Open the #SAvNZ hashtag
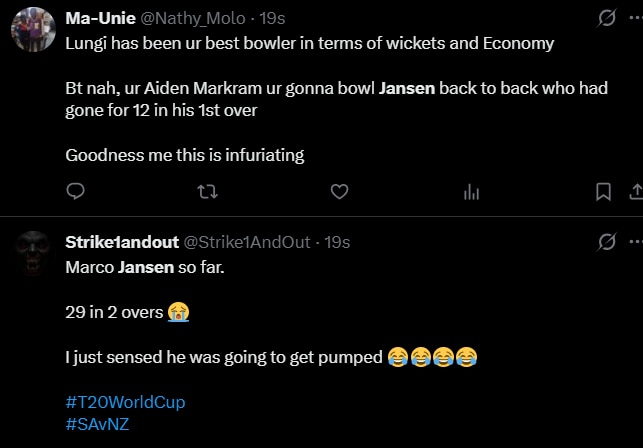The image size is (643, 448). coord(97,423)
